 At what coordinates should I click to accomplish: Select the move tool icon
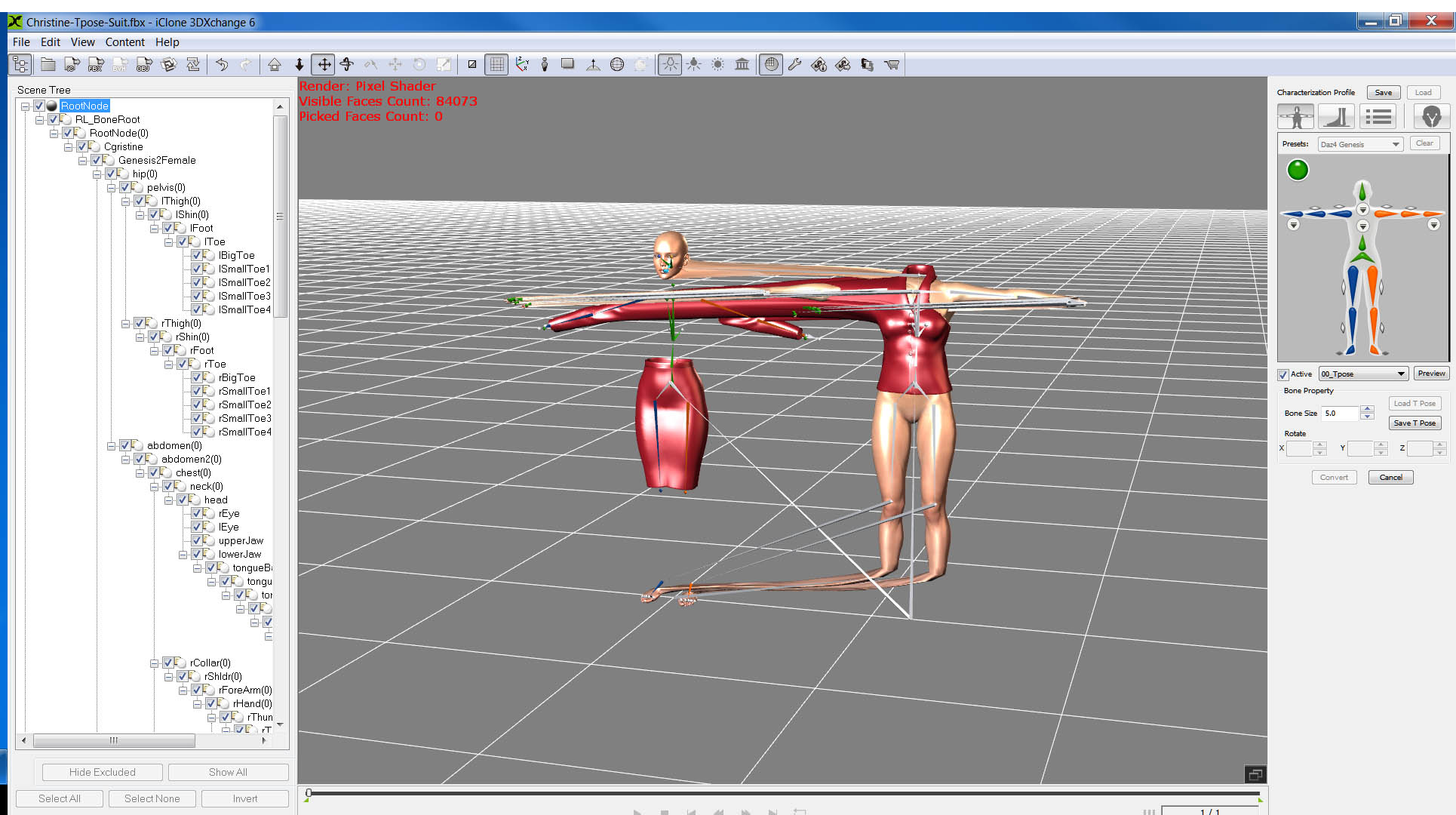324,65
